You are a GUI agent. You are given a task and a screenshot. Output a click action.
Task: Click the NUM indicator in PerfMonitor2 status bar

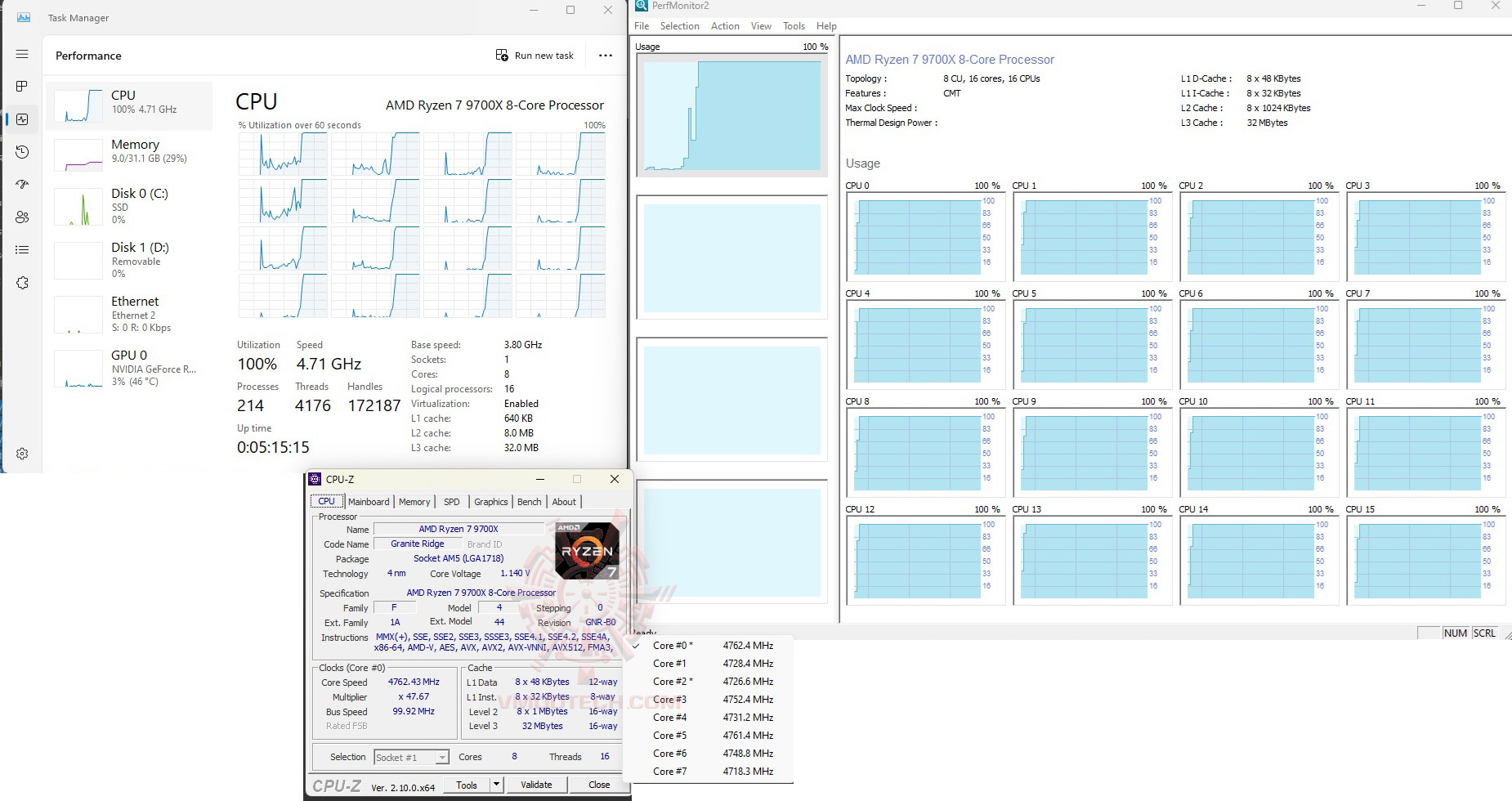tap(1455, 633)
